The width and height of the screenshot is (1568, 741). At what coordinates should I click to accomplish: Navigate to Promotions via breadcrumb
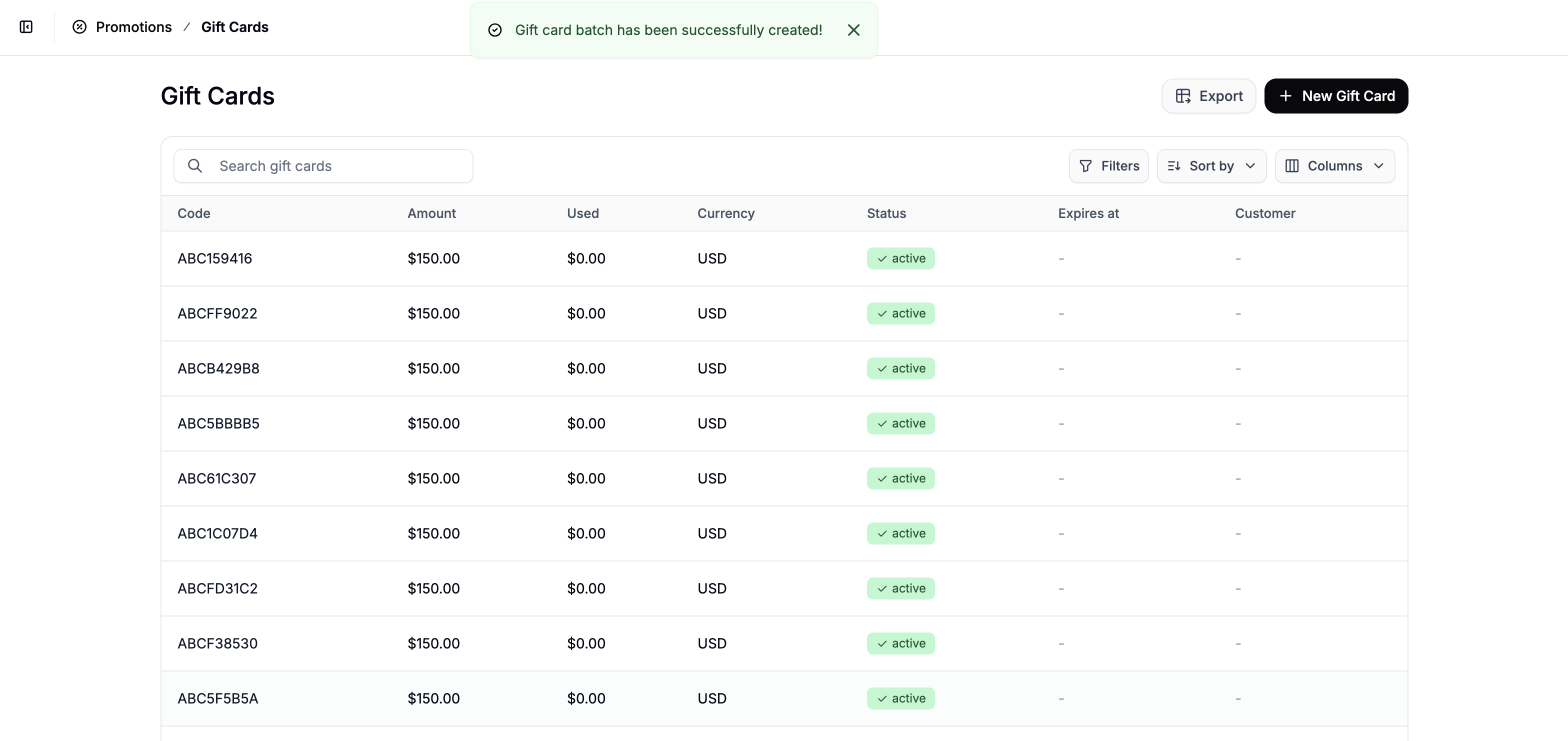pyautogui.click(x=134, y=27)
